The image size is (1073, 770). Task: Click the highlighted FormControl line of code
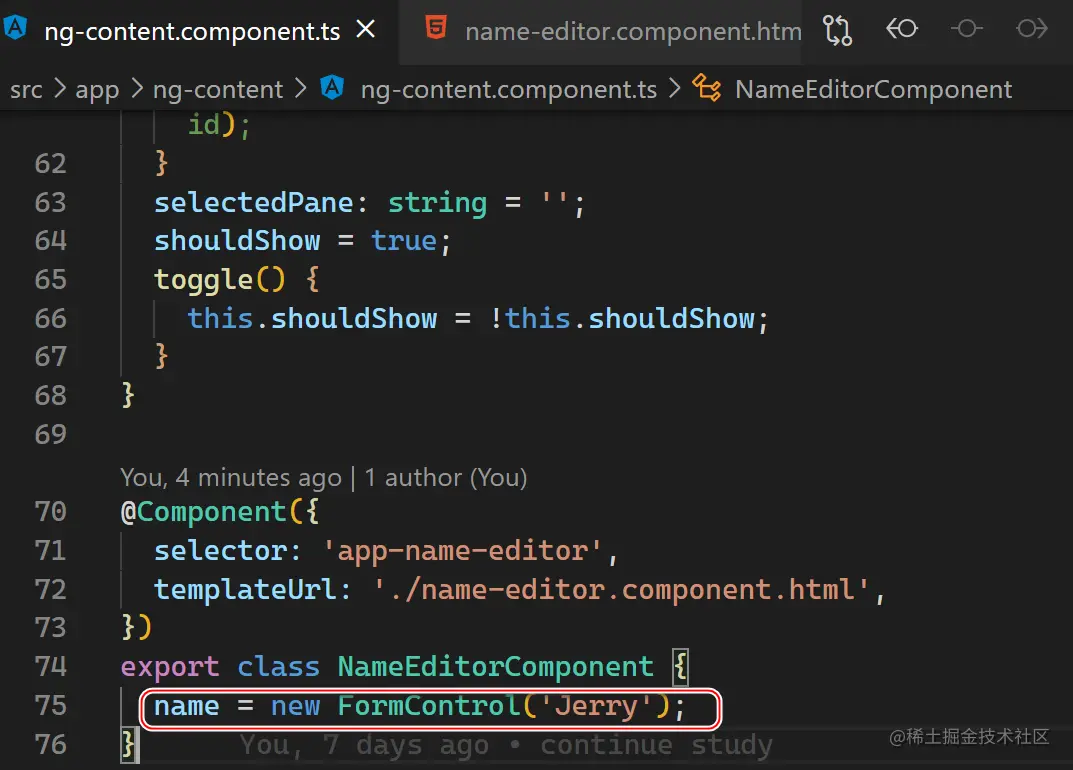[428, 706]
